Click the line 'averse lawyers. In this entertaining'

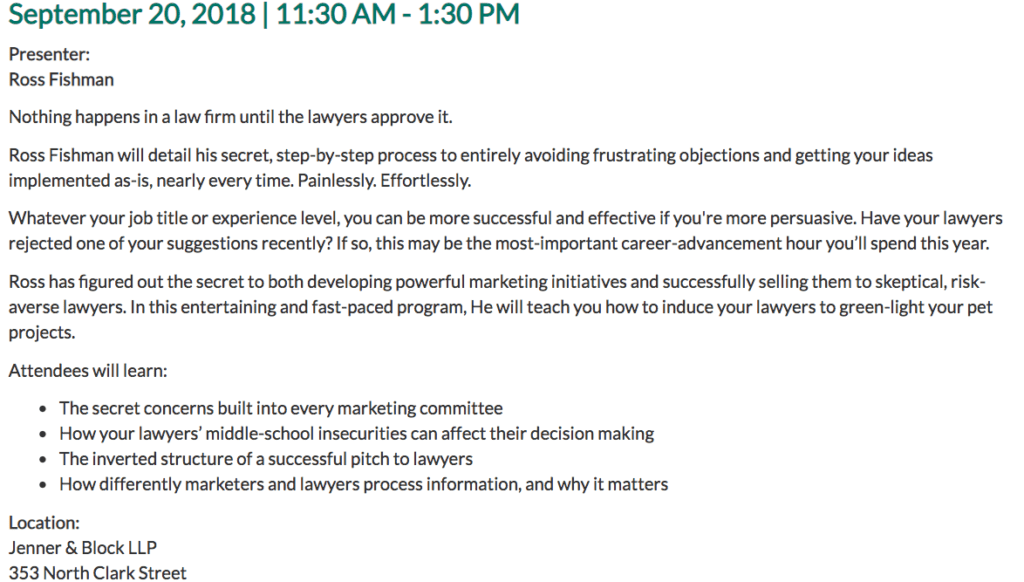pyautogui.click(x=500, y=307)
